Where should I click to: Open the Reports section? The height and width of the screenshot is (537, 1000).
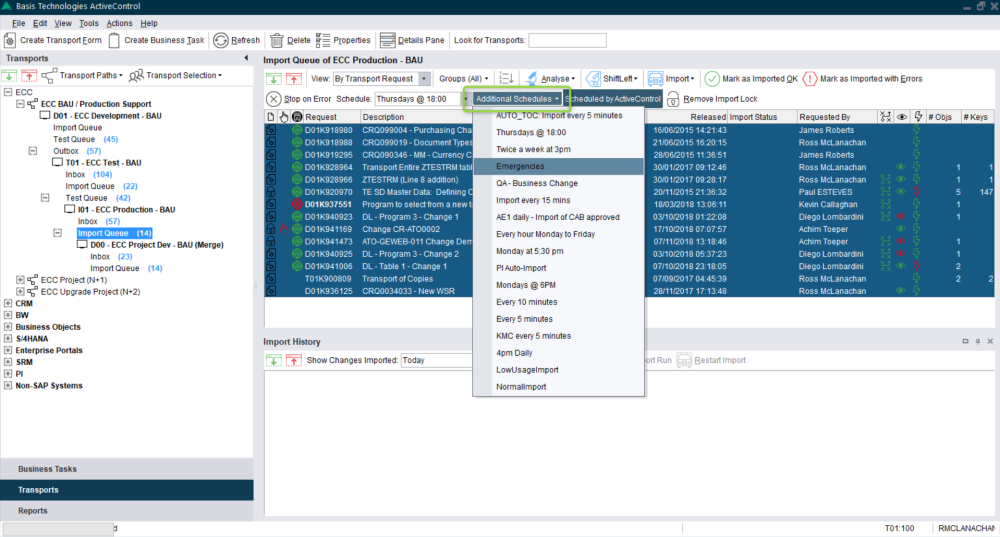coord(127,511)
